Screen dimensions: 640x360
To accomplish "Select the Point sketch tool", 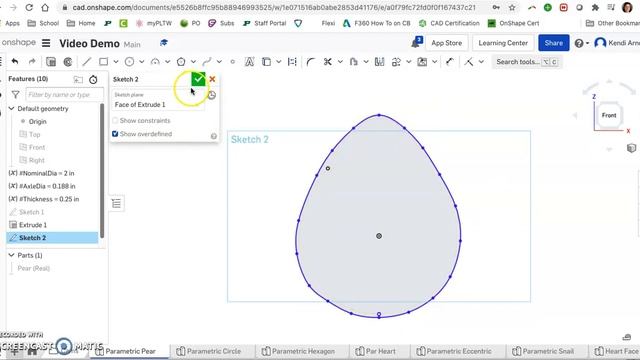I will click(x=233, y=62).
